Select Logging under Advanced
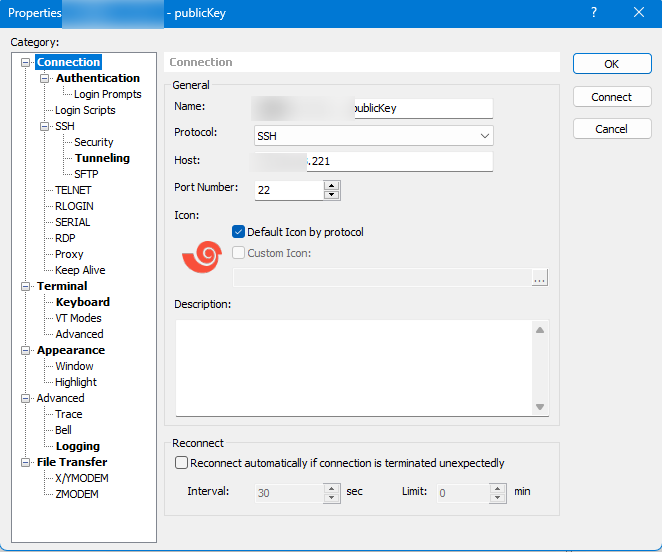The width and height of the screenshot is (662, 552). coord(78,446)
